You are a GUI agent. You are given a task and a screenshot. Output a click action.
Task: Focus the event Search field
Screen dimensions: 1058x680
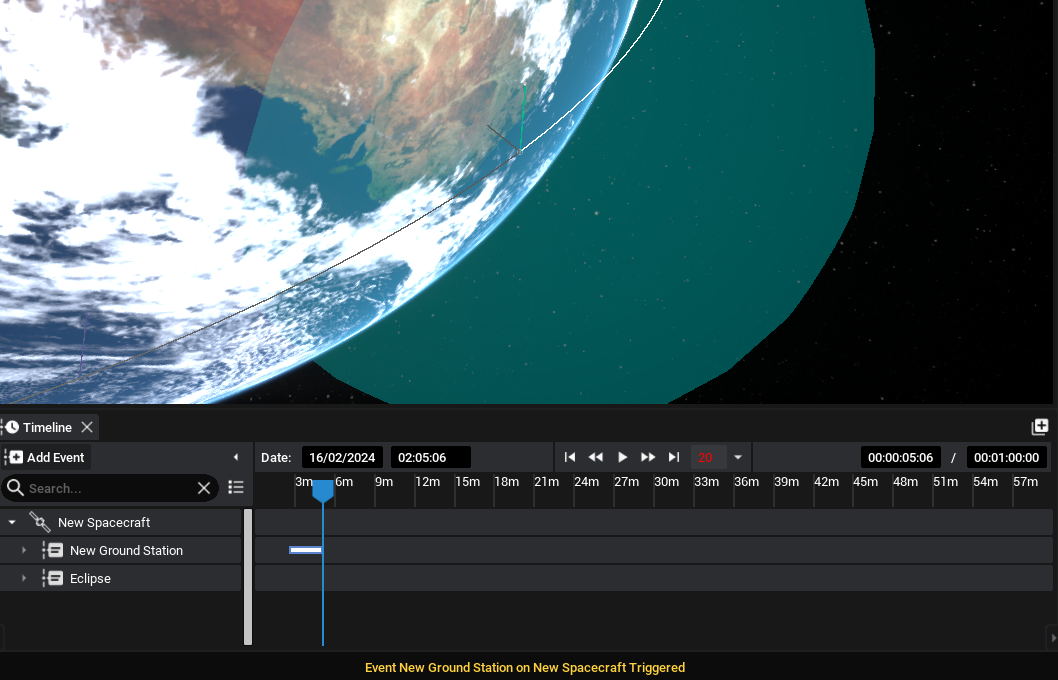click(109, 488)
